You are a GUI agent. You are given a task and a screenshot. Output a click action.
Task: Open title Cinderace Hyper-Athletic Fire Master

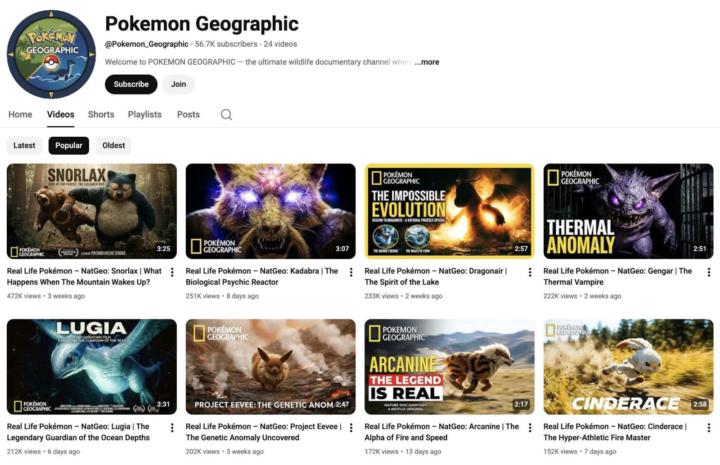pyautogui.click(x=615, y=432)
